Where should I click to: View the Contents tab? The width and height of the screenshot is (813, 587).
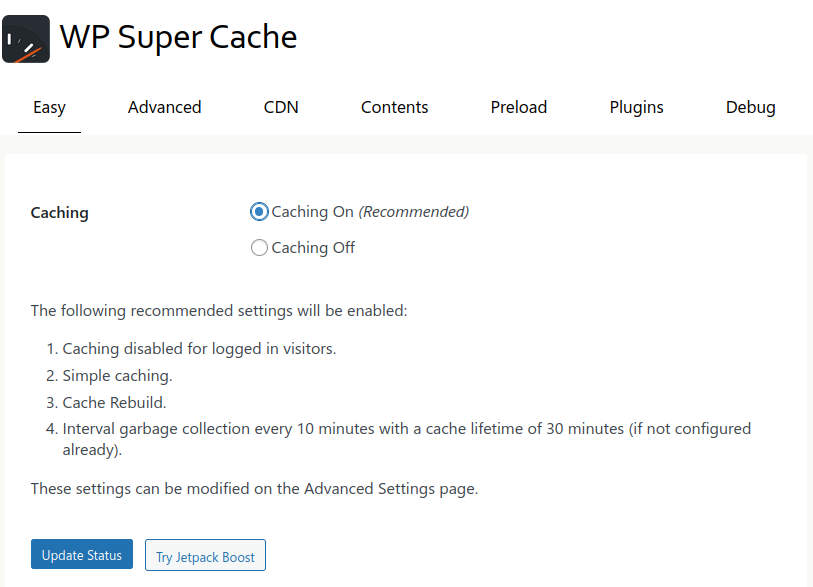pos(394,107)
